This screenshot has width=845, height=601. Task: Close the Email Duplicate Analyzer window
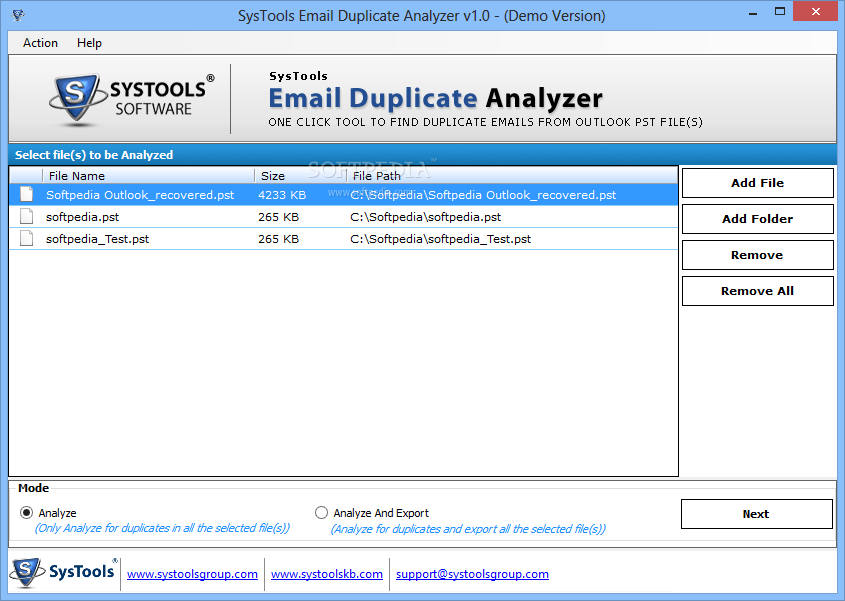click(816, 12)
